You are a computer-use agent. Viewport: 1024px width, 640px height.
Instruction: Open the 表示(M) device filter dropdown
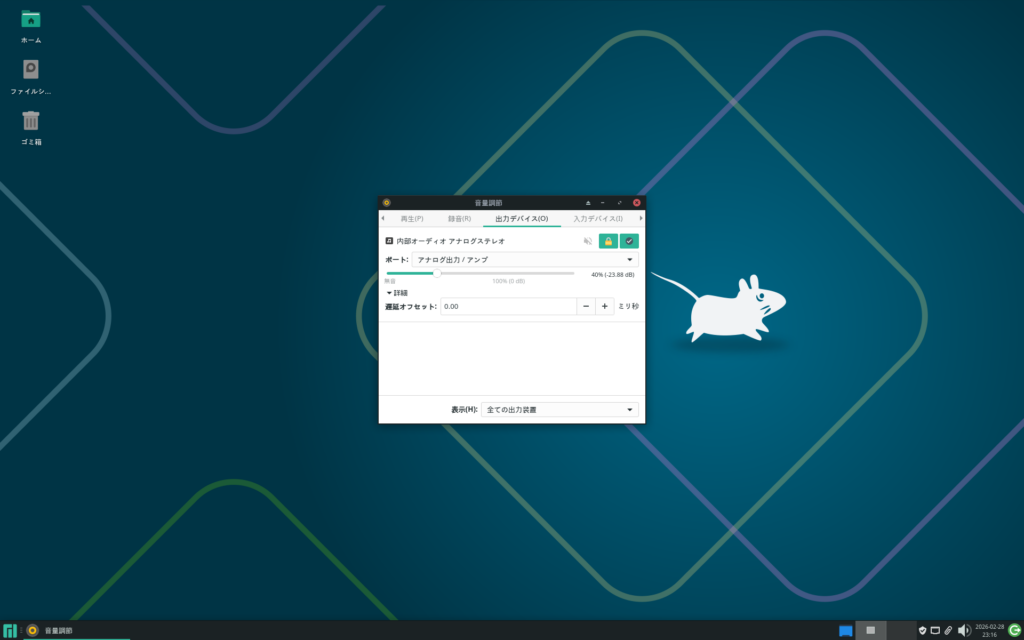559,409
